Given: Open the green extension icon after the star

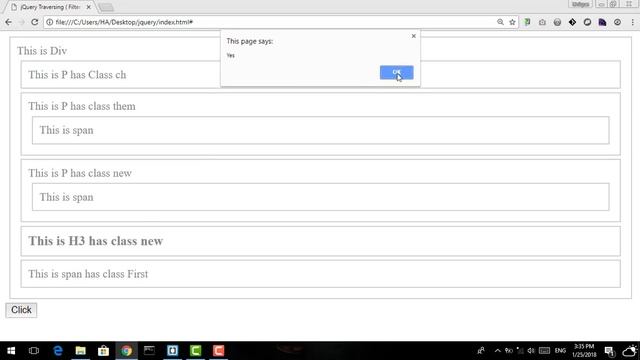Looking at the screenshot, I should point(527,22).
